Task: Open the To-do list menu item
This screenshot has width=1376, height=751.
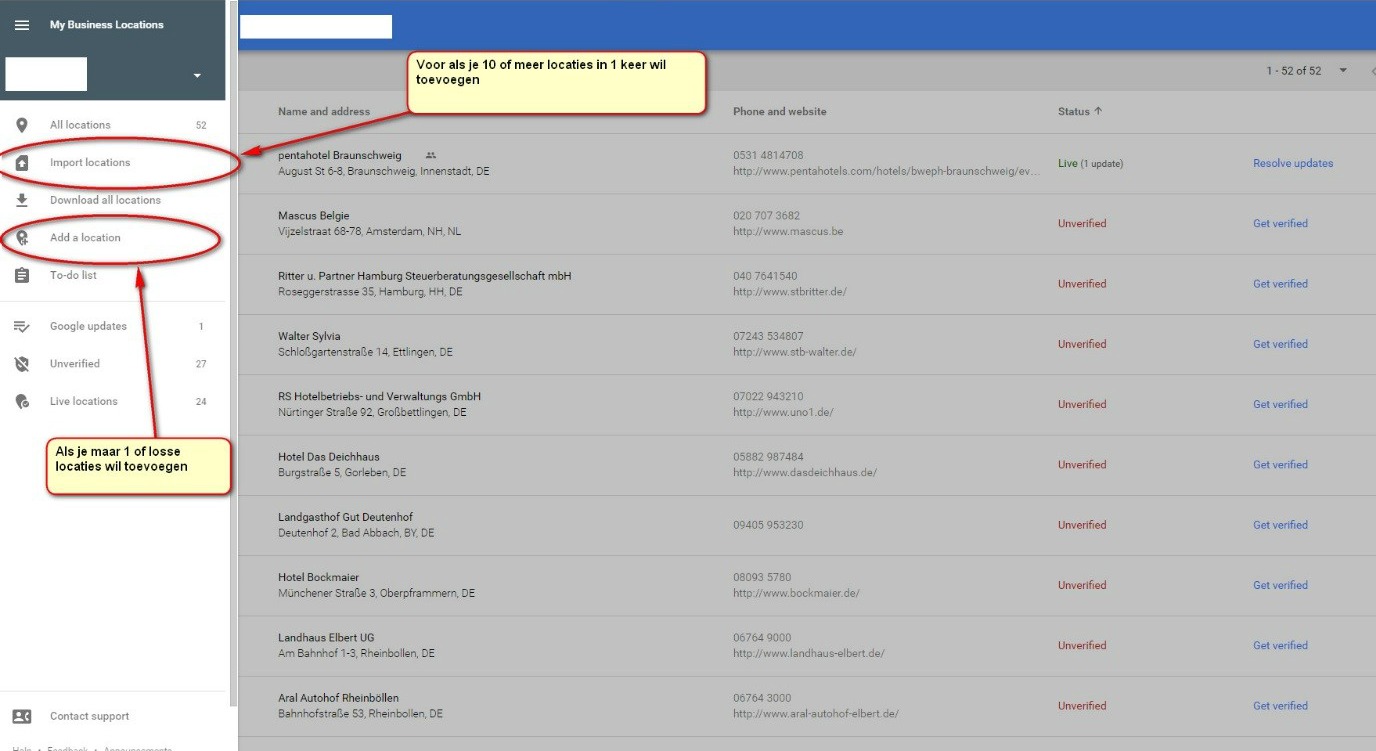Action: (73, 275)
